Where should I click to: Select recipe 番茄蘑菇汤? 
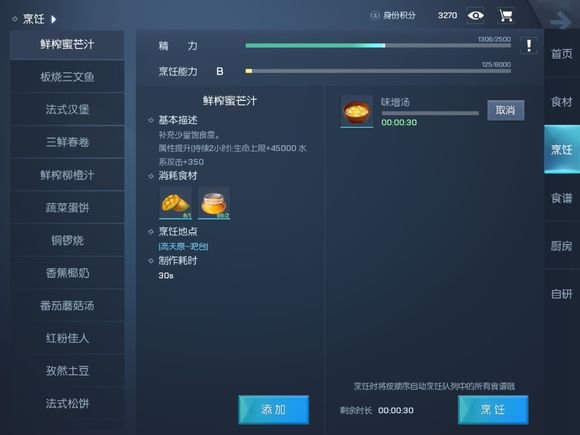[67, 305]
